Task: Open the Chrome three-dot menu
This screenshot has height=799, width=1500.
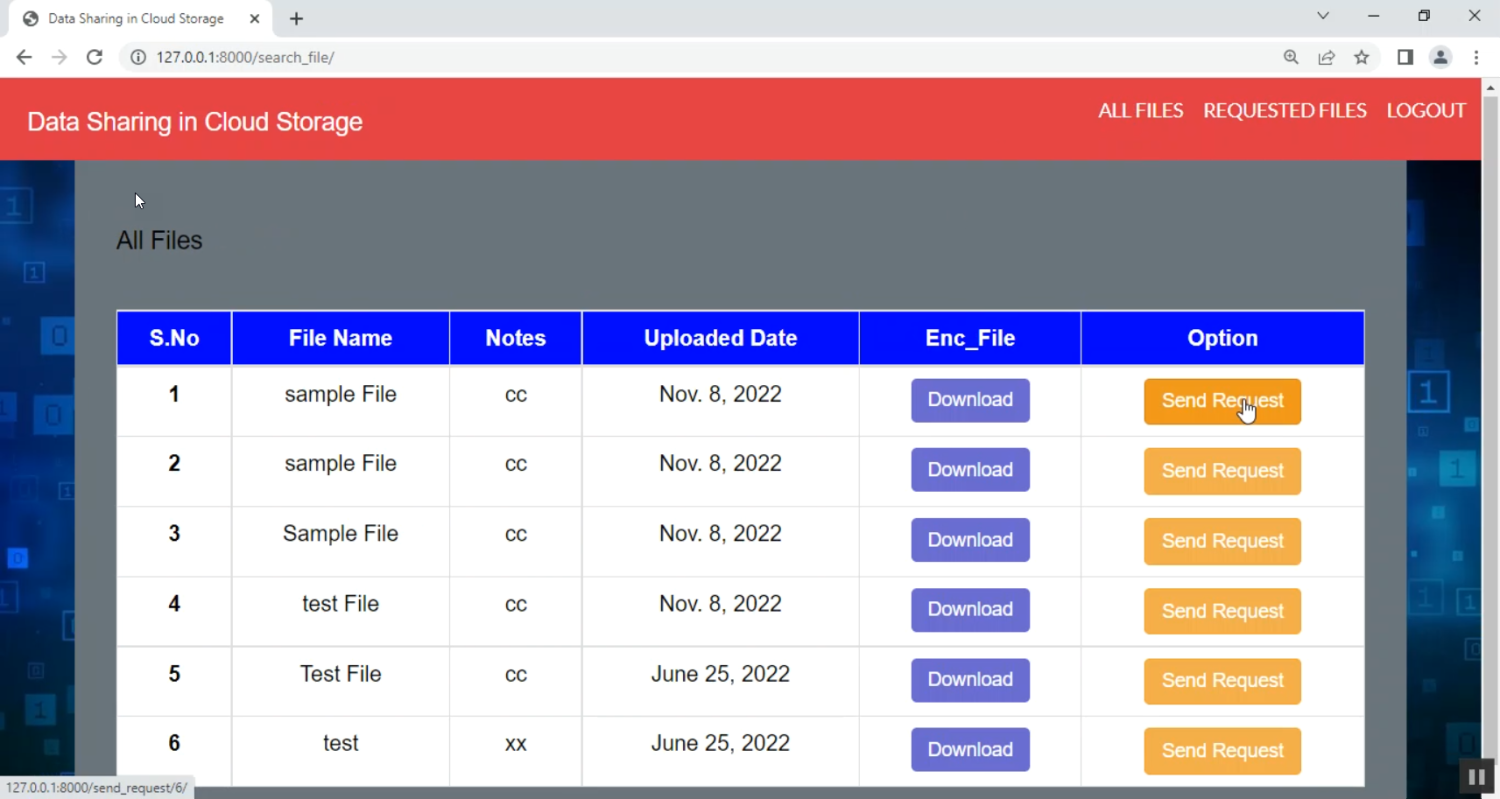Action: [x=1476, y=57]
